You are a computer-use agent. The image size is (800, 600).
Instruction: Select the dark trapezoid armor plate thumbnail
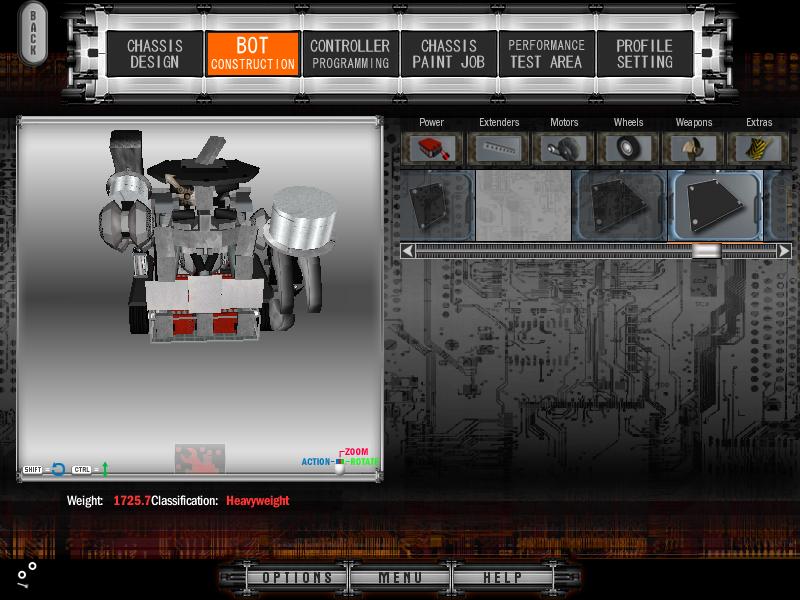(x=619, y=206)
